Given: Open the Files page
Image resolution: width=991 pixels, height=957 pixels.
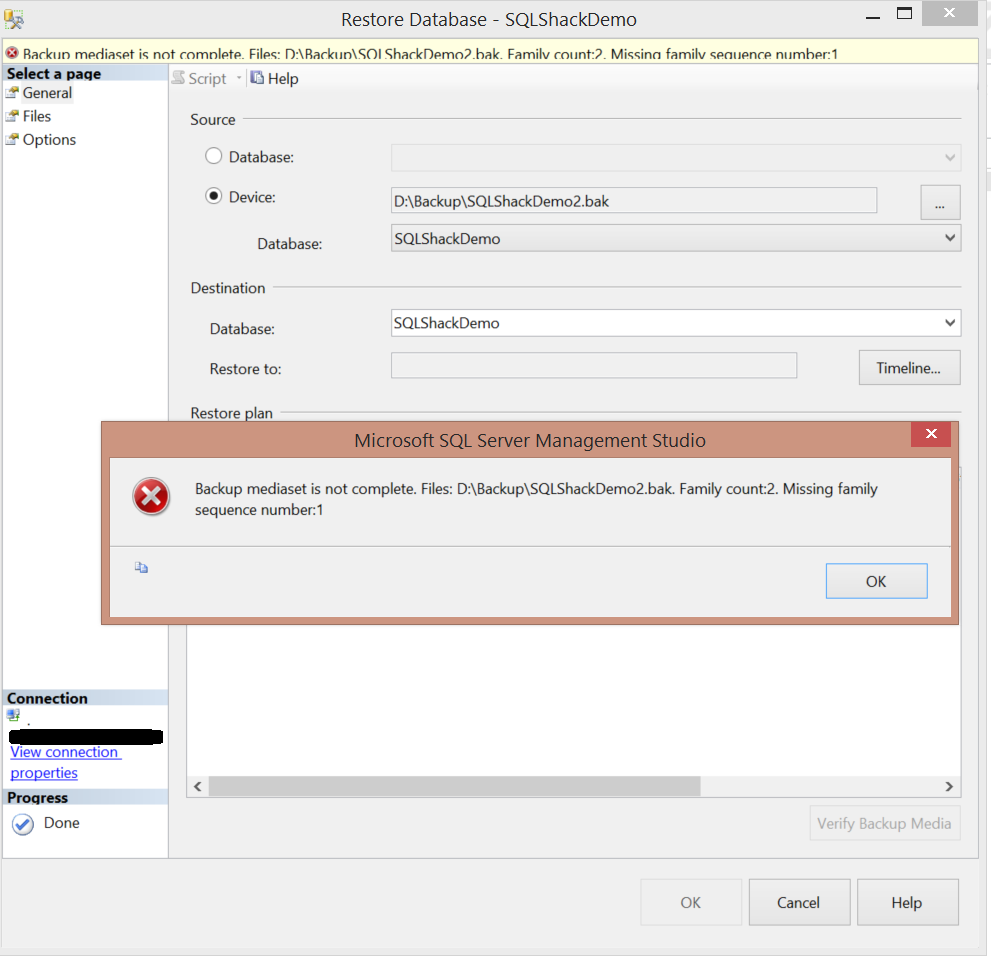Looking at the screenshot, I should 37,116.
